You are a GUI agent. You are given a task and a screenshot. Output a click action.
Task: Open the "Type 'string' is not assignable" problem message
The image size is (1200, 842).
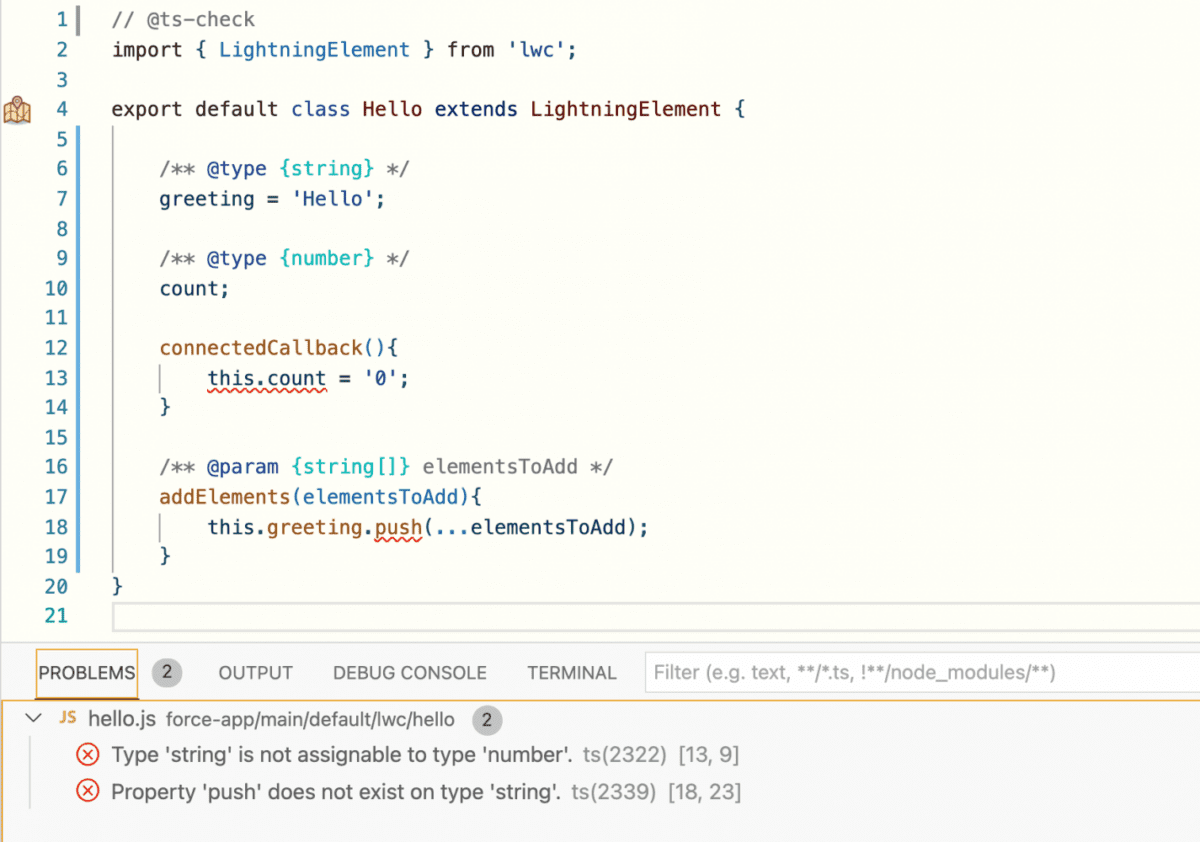pyautogui.click(x=342, y=753)
